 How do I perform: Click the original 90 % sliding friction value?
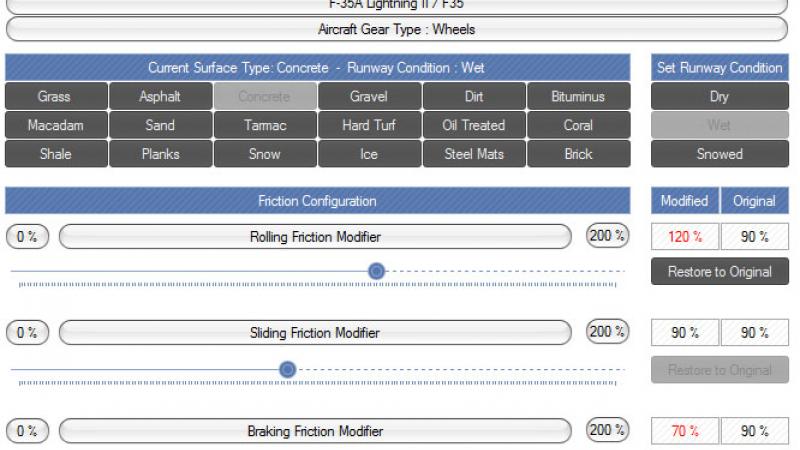click(755, 333)
